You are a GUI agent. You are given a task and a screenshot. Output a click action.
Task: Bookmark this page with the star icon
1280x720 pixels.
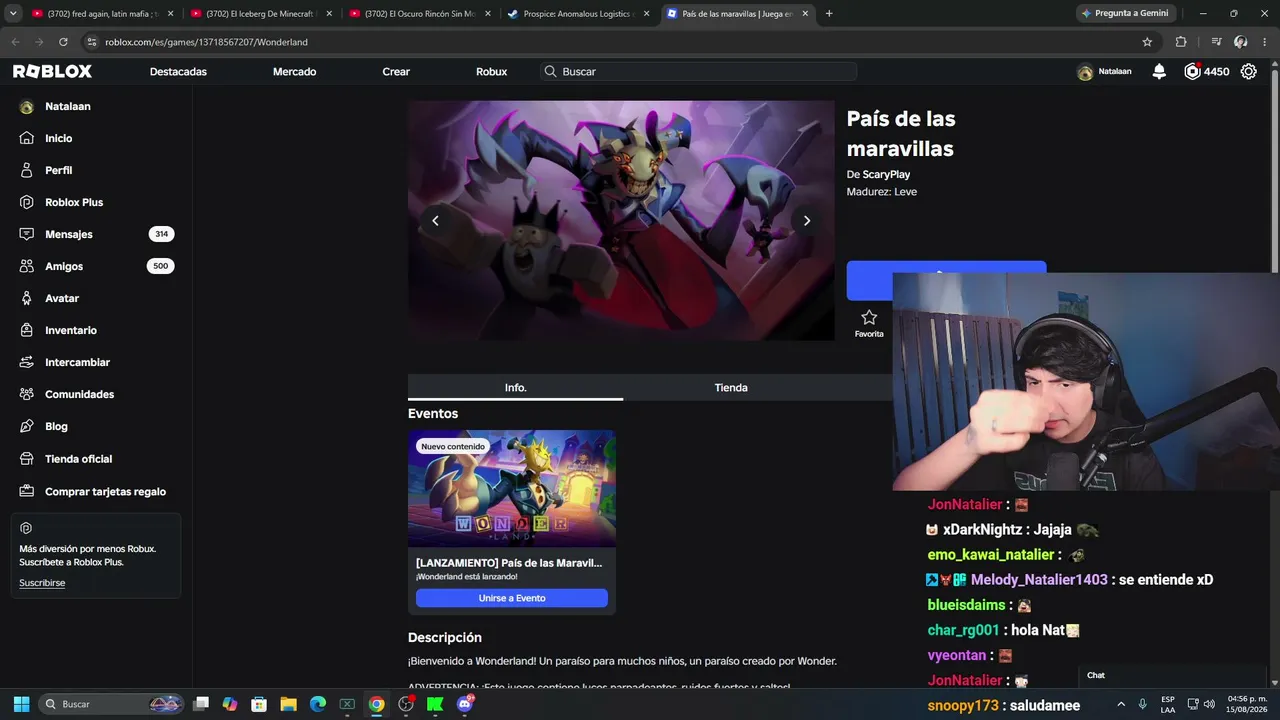(1147, 42)
